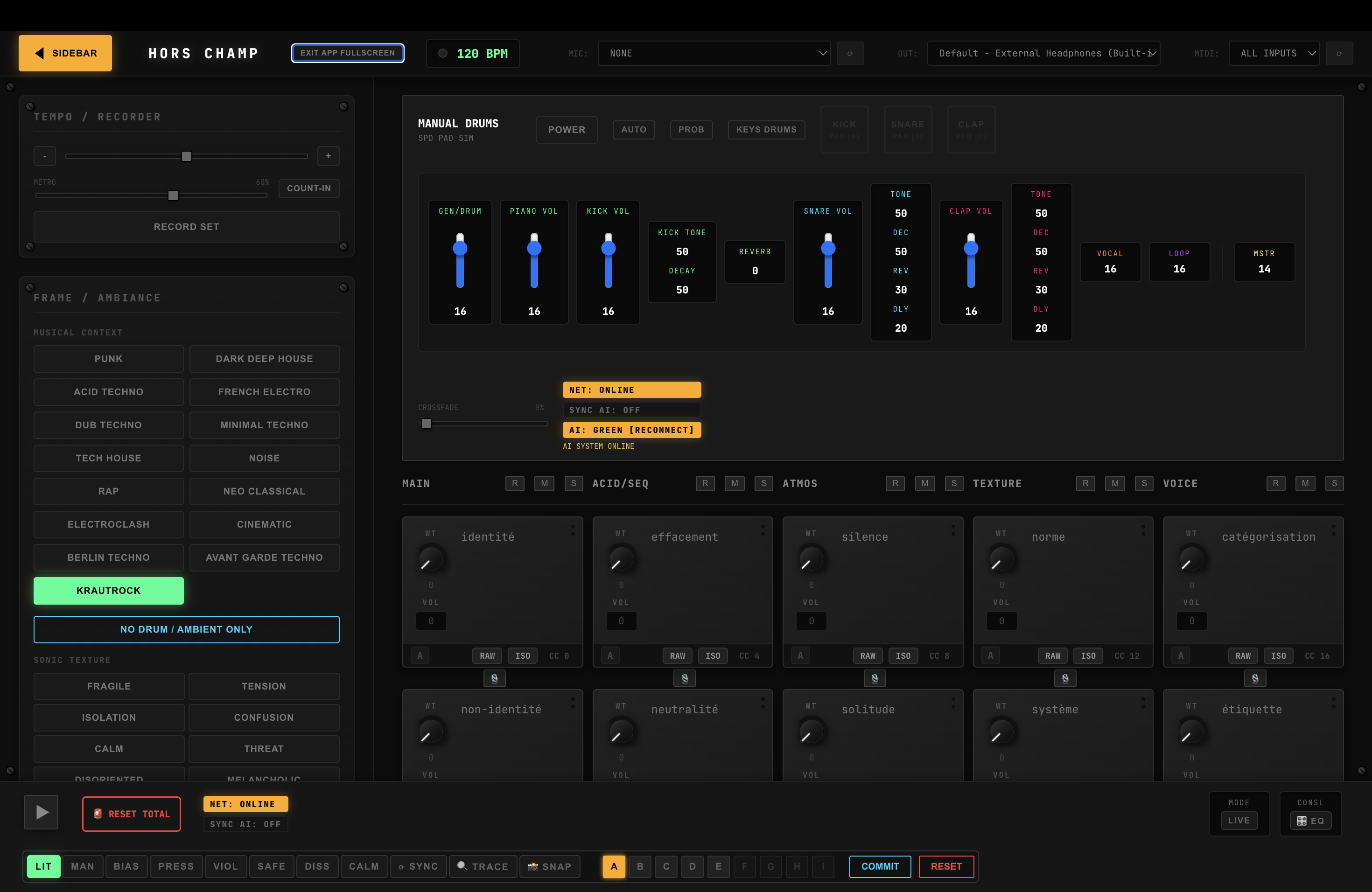Click the refresh icon beside the MIDI dropdown
This screenshot has width=1372, height=892.
point(1339,53)
